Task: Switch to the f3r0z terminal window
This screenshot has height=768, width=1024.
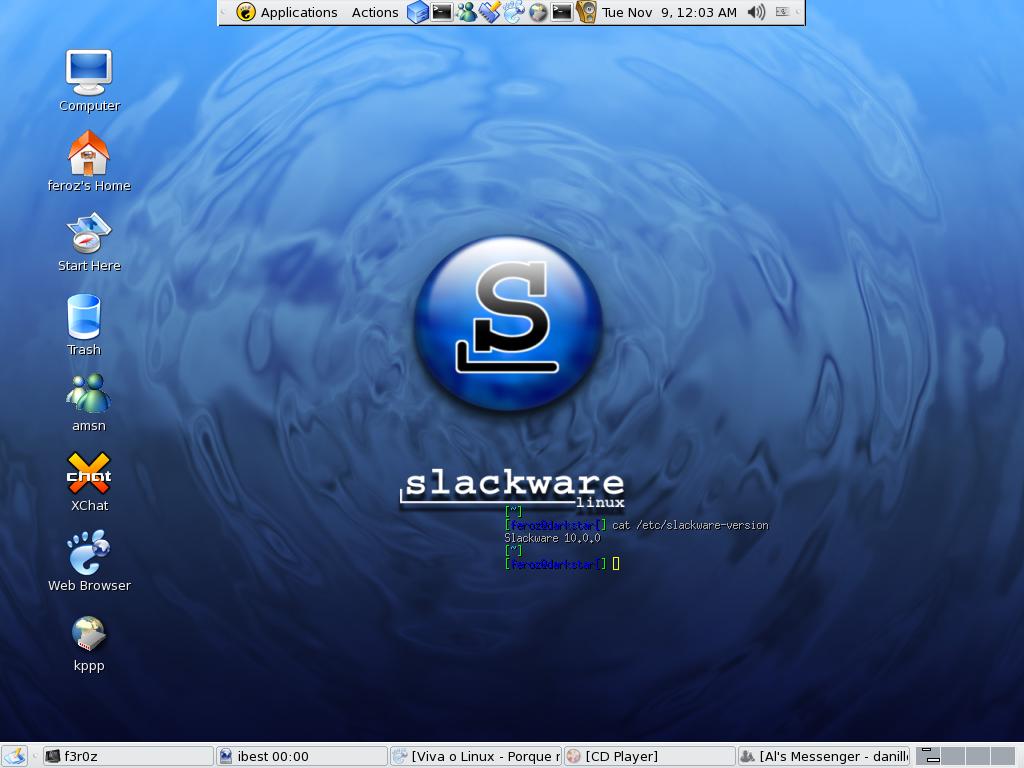Action: 128,756
